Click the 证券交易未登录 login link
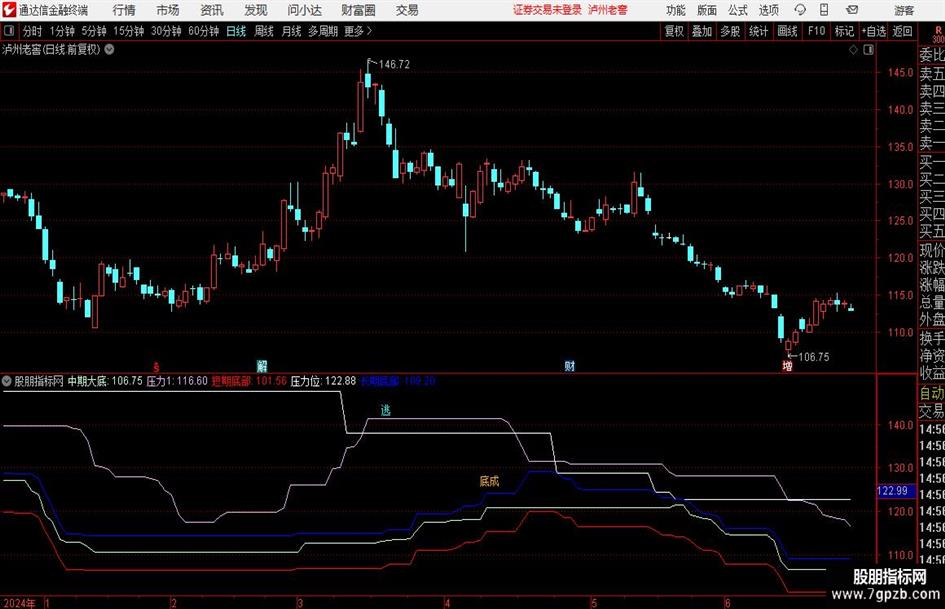This screenshot has width=945, height=609. click(547, 10)
